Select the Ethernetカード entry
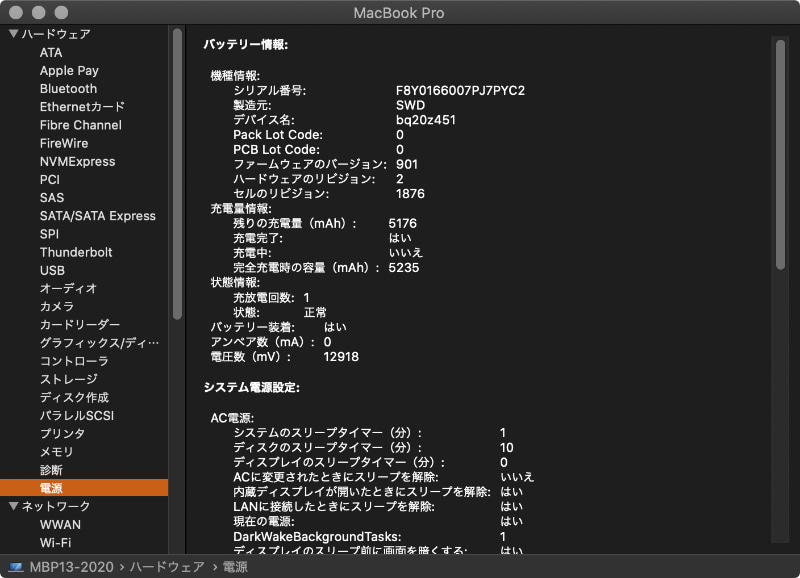The width and height of the screenshot is (800, 578). coord(83,106)
